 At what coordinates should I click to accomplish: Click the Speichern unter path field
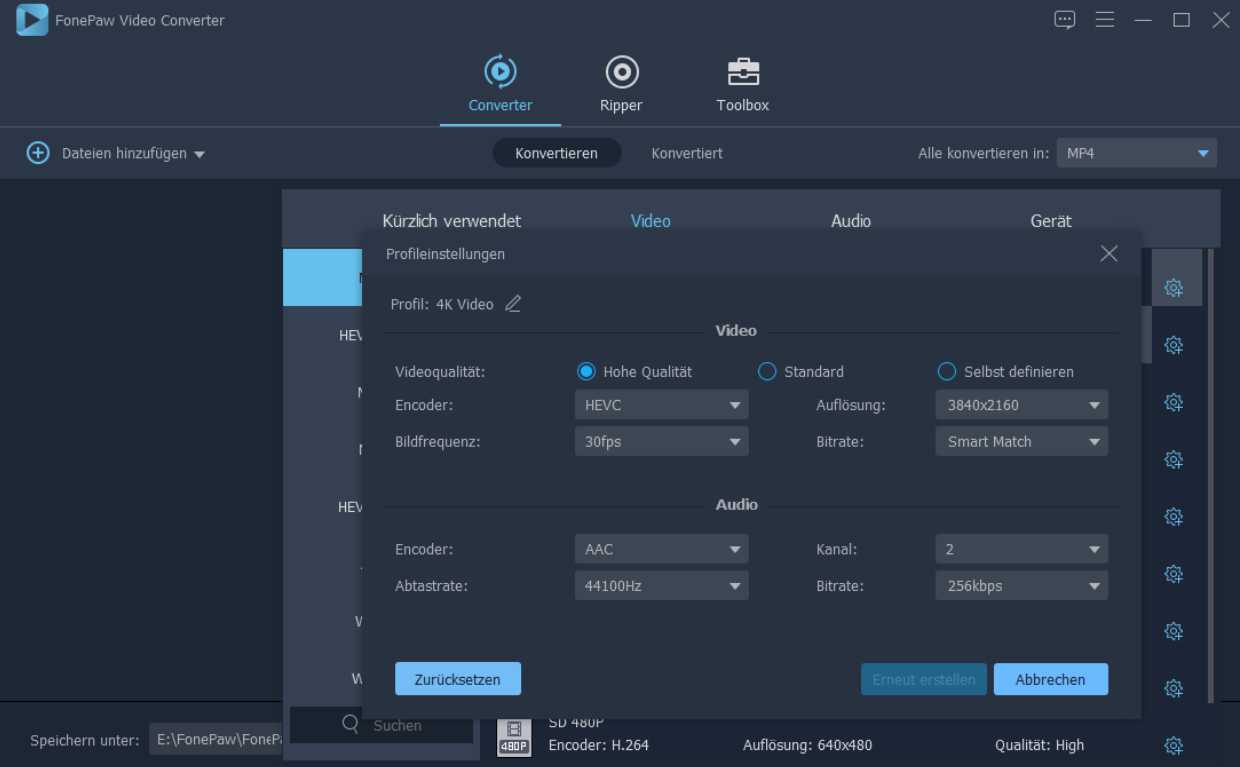[216, 740]
